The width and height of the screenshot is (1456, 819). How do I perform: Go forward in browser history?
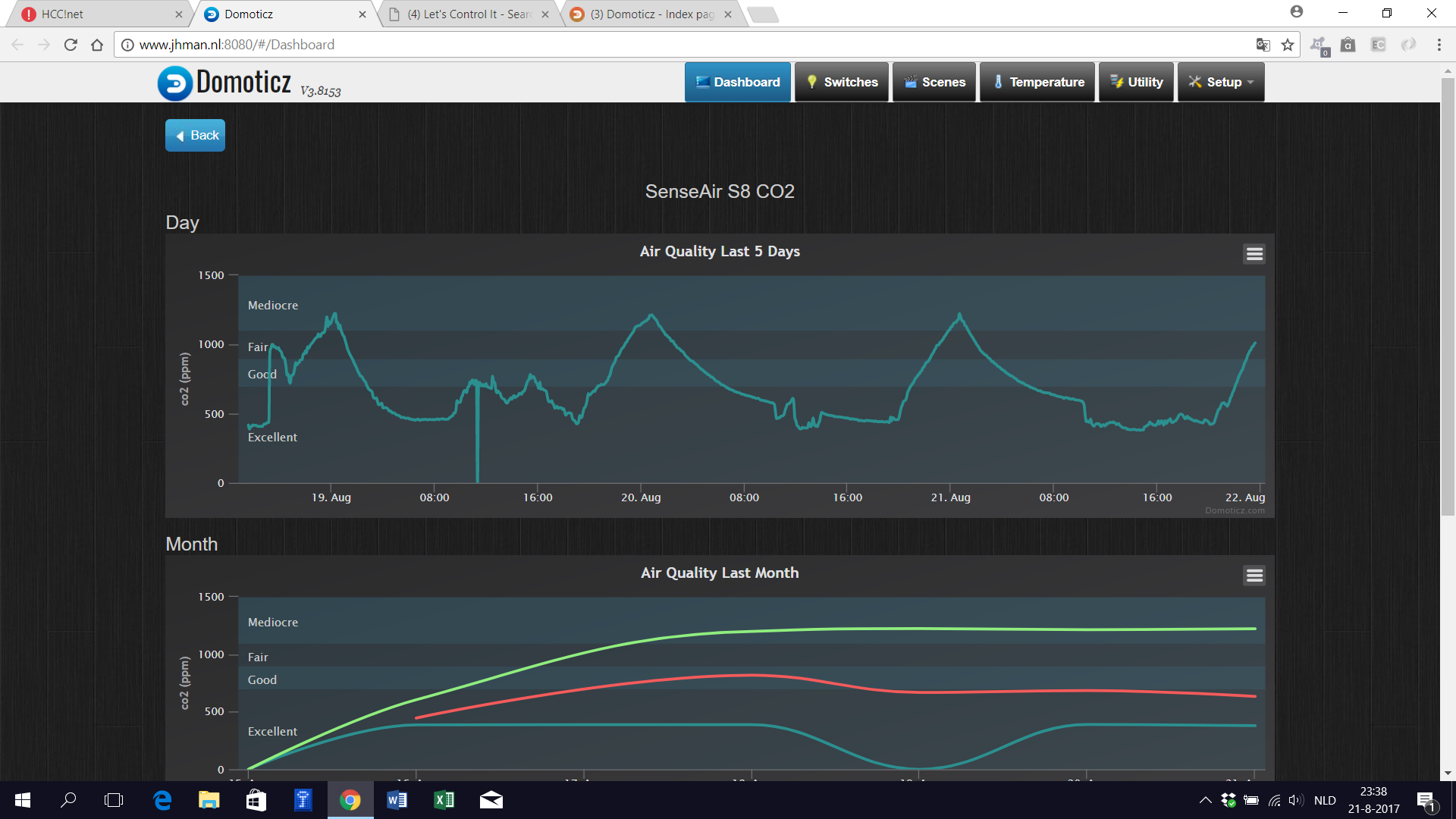44,45
